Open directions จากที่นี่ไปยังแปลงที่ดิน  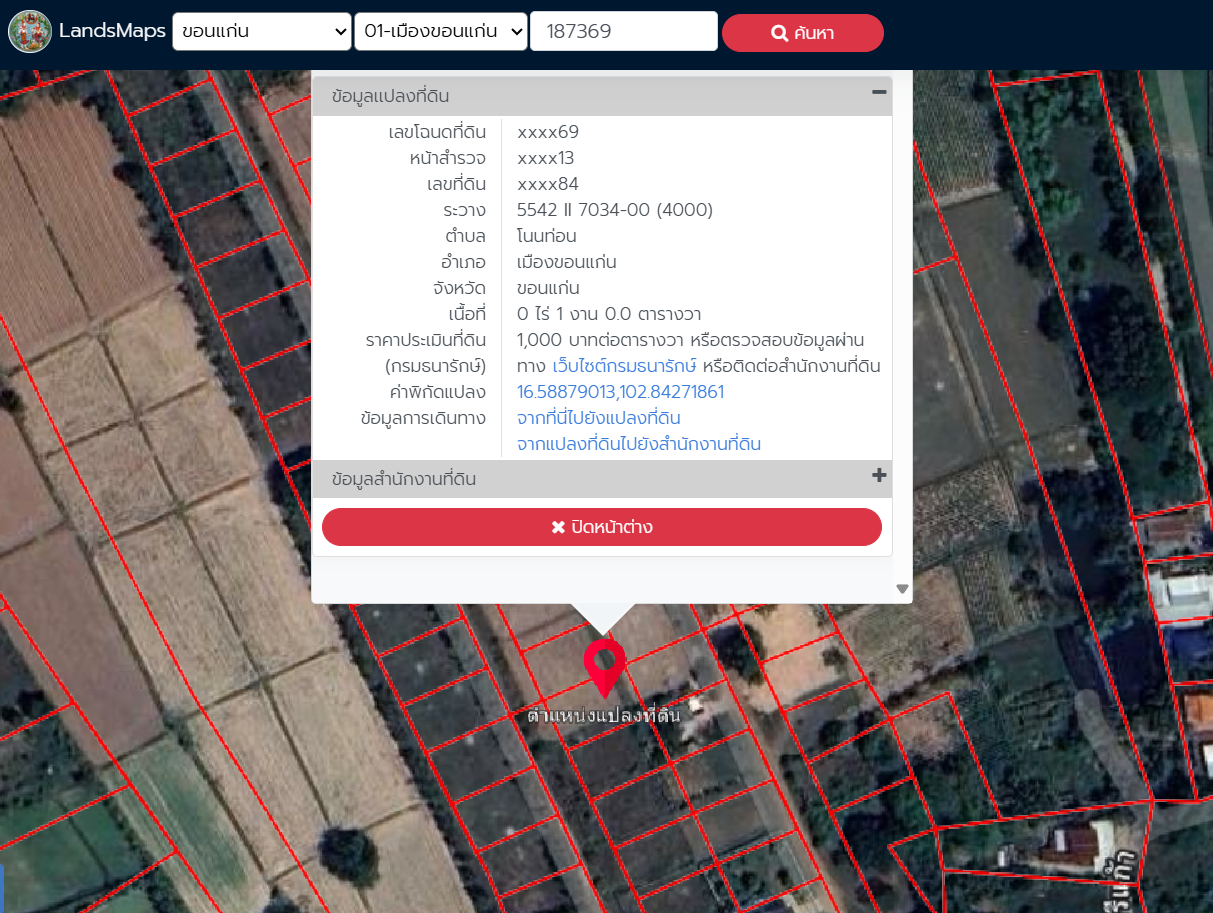[598, 418]
